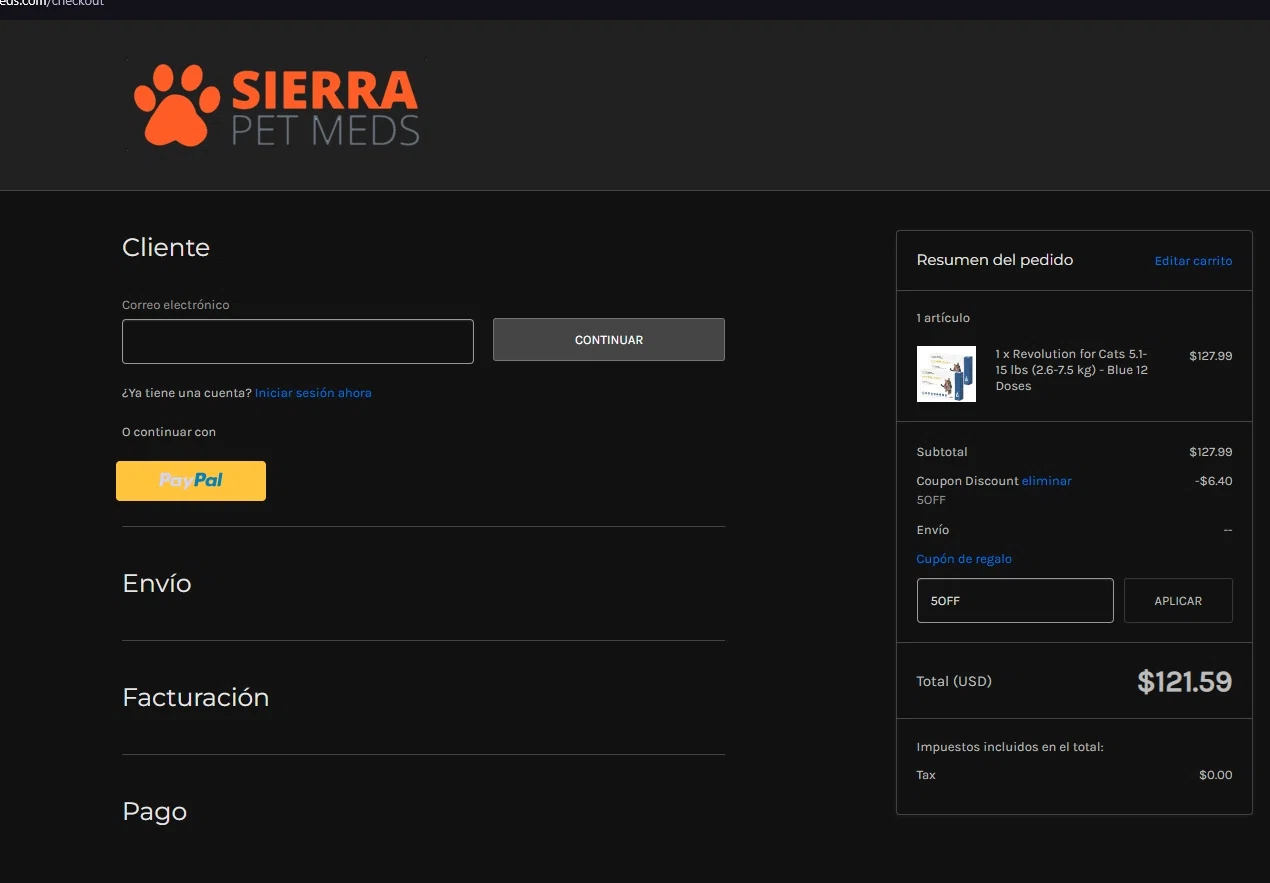
Task: Click the APLICAR coupon button
Action: click(x=1178, y=601)
